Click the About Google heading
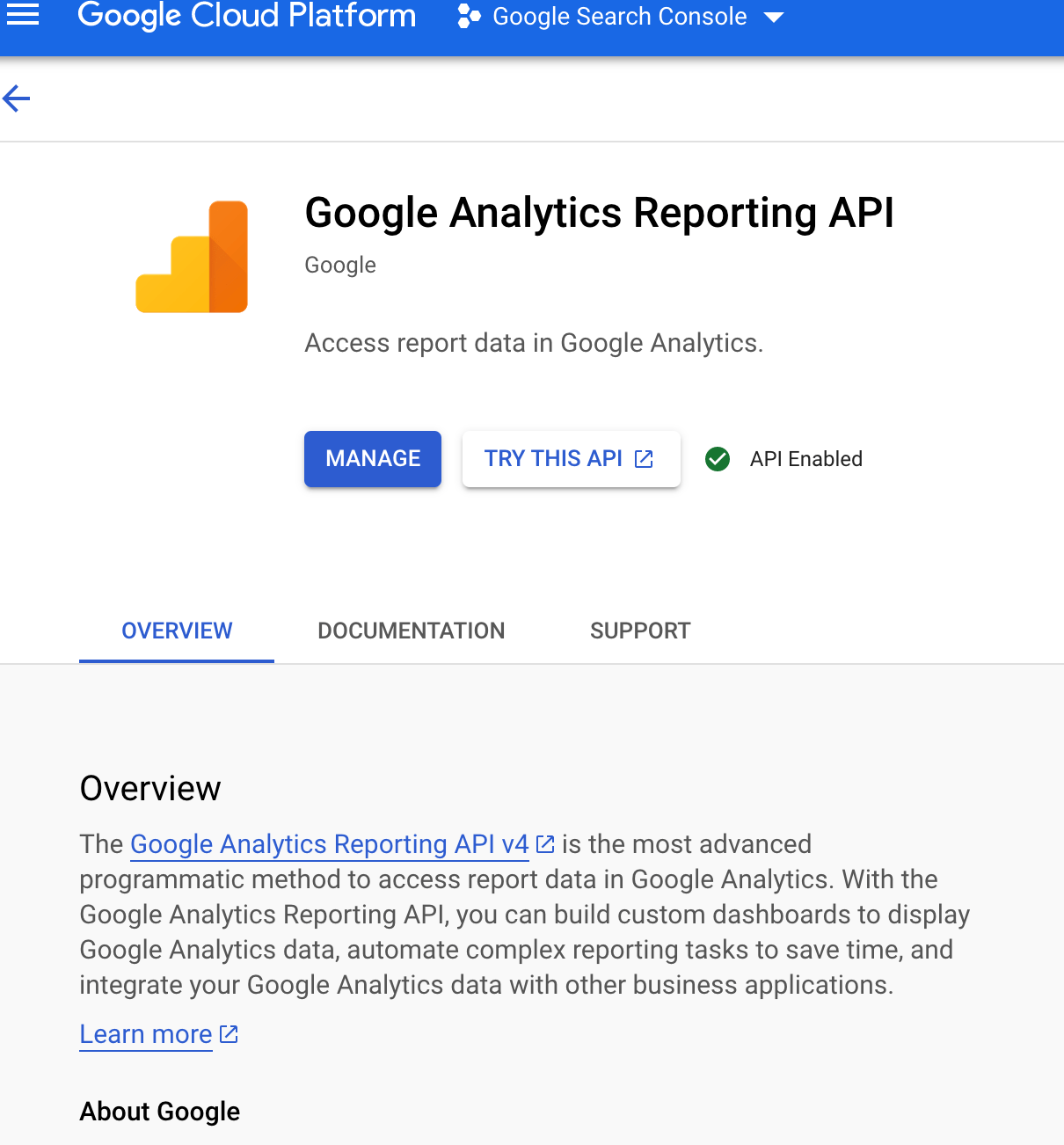Viewport: 1064px width, 1145px height. click(x=160, y=1112)
